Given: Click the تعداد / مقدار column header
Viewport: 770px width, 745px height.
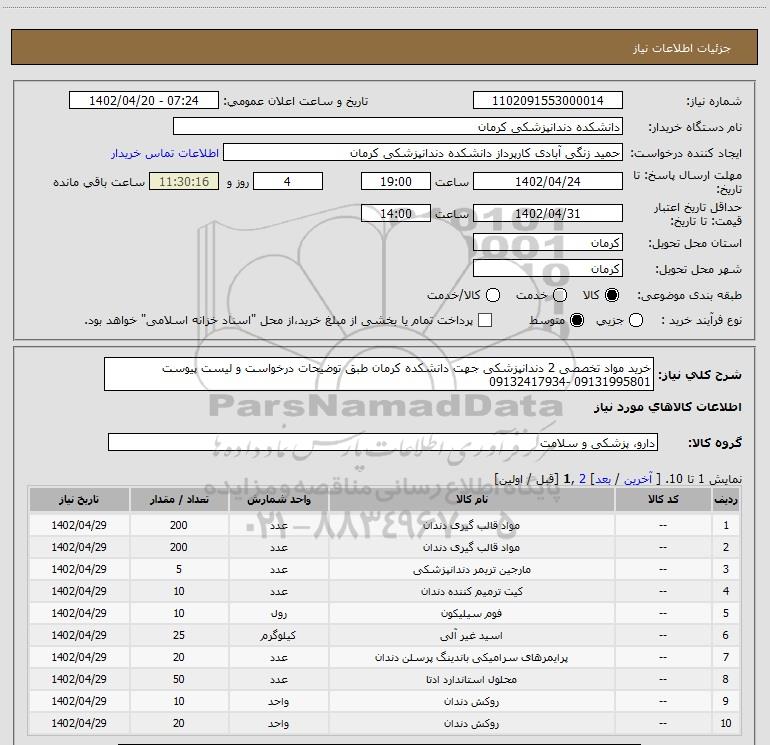Looking at the screenshot, I should (179, 499).
